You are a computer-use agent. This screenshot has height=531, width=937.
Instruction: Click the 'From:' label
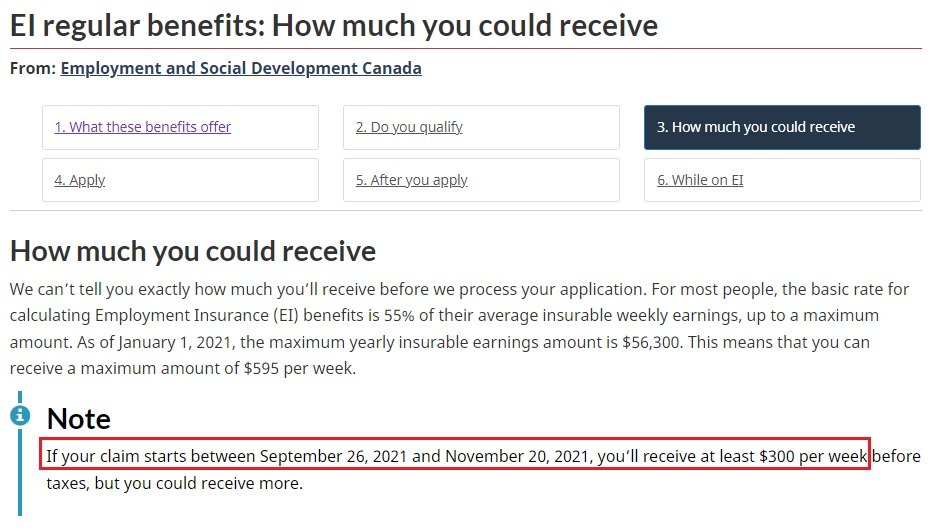click(x=33, y=68)
